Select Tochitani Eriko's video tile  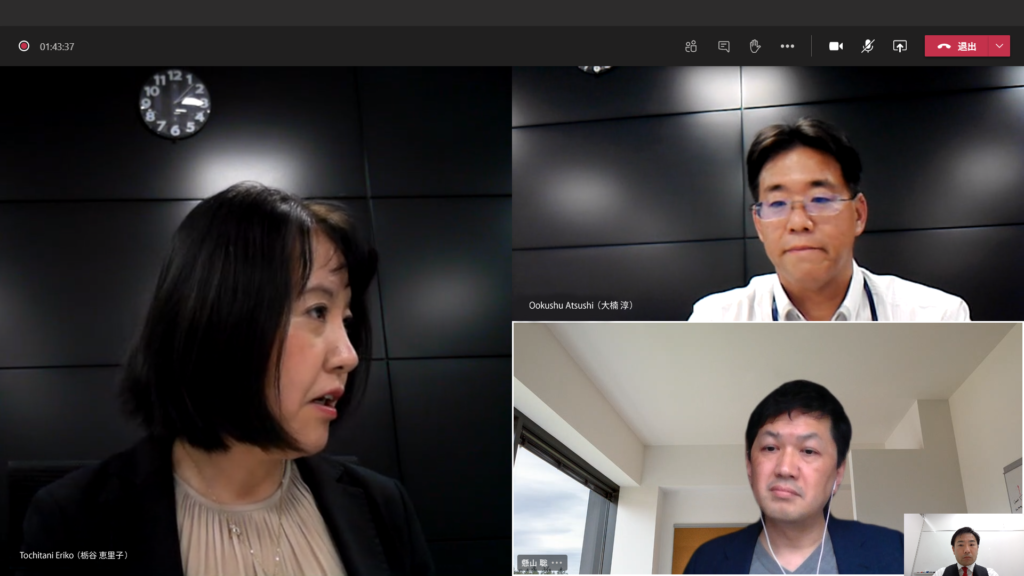[x=255, y=321]
